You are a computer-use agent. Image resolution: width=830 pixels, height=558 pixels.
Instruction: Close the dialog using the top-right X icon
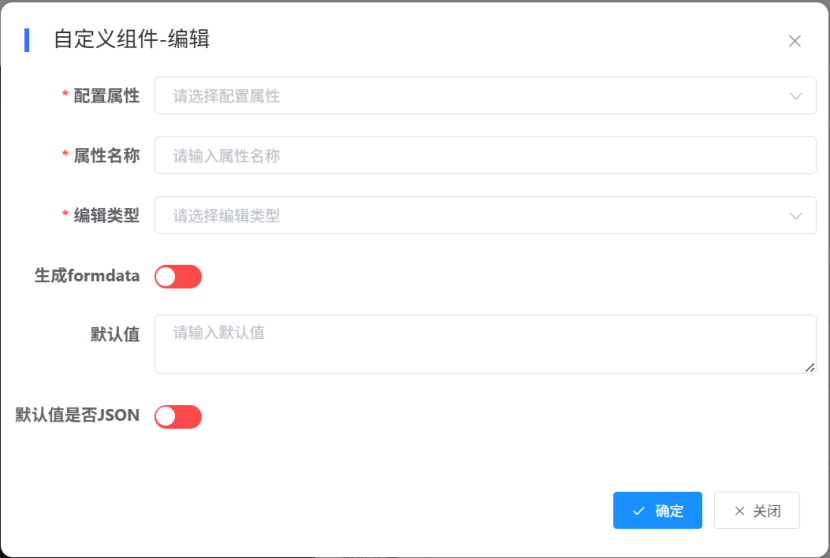click(x=795, y=41)
